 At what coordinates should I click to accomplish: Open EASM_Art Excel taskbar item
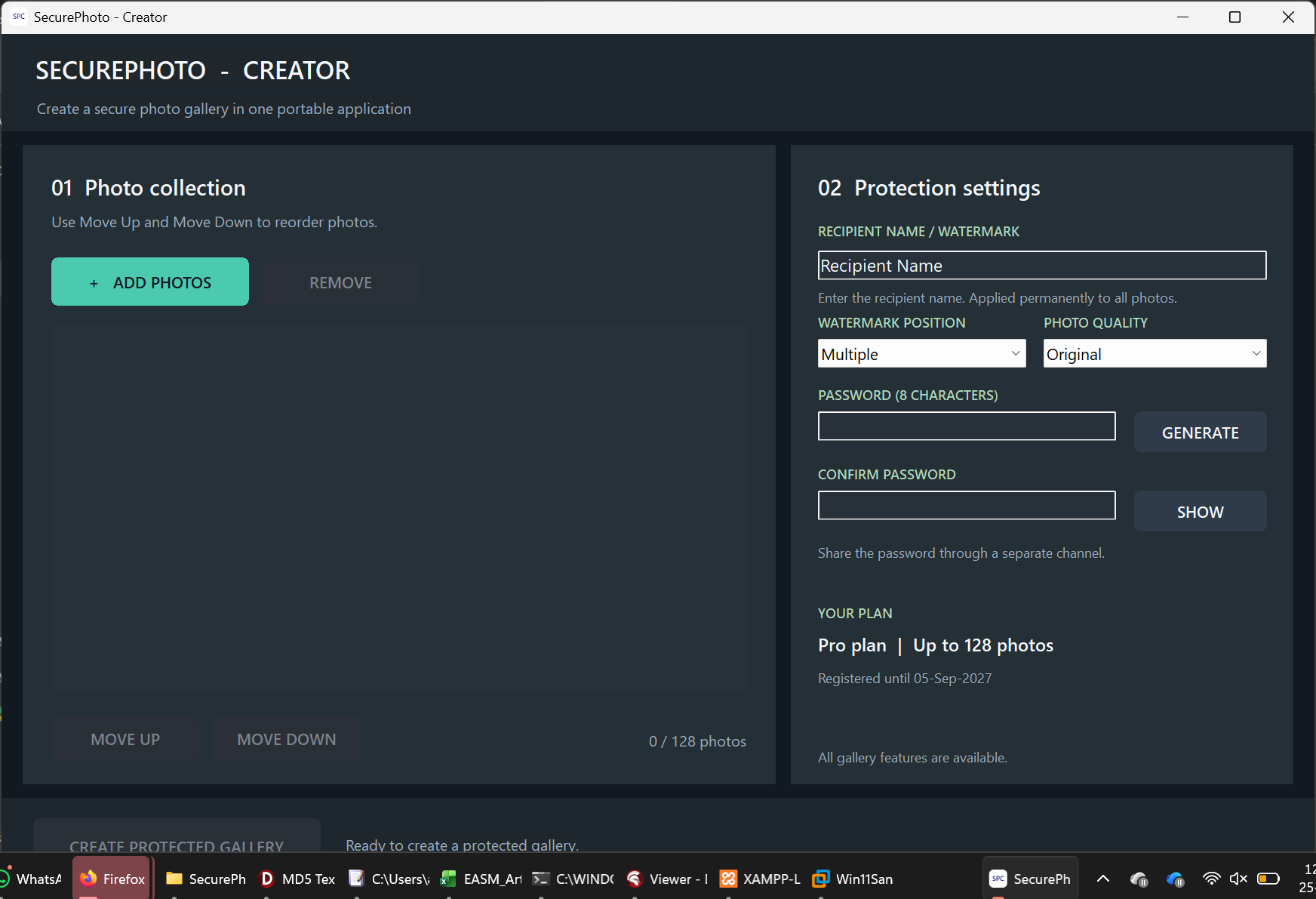click(481, 879)
